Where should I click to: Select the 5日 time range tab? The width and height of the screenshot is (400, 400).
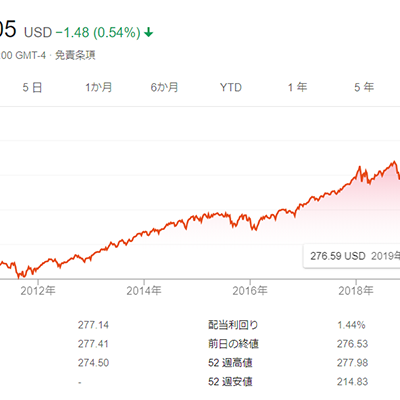[32, 88]
